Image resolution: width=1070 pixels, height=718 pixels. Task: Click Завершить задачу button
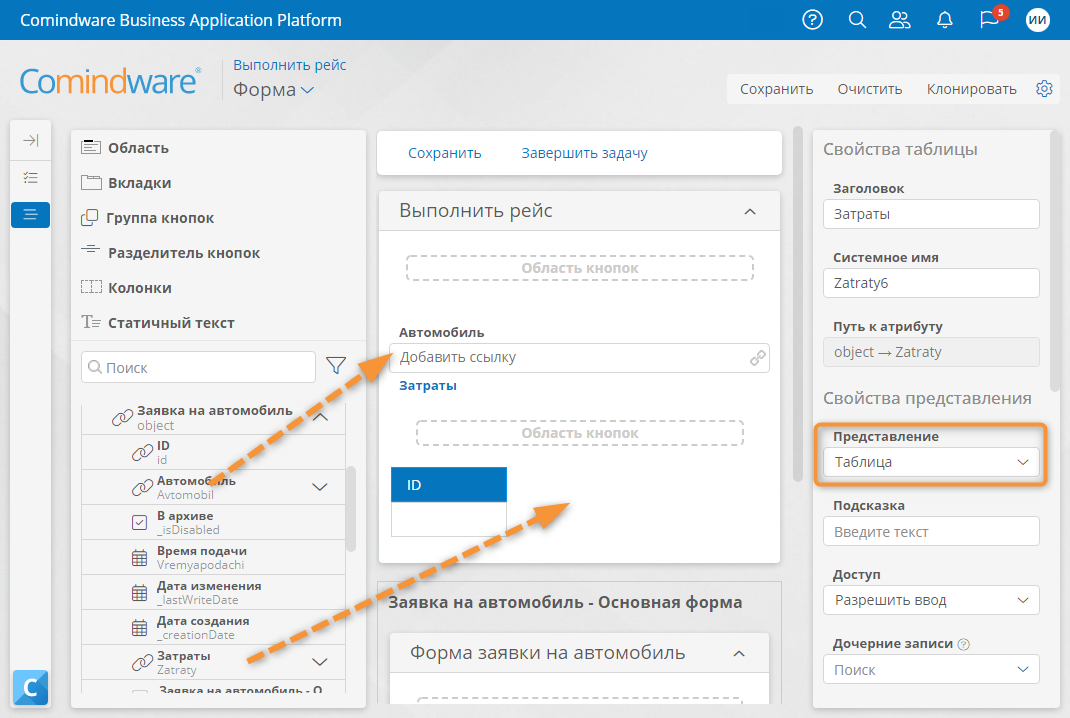[584, 153]
